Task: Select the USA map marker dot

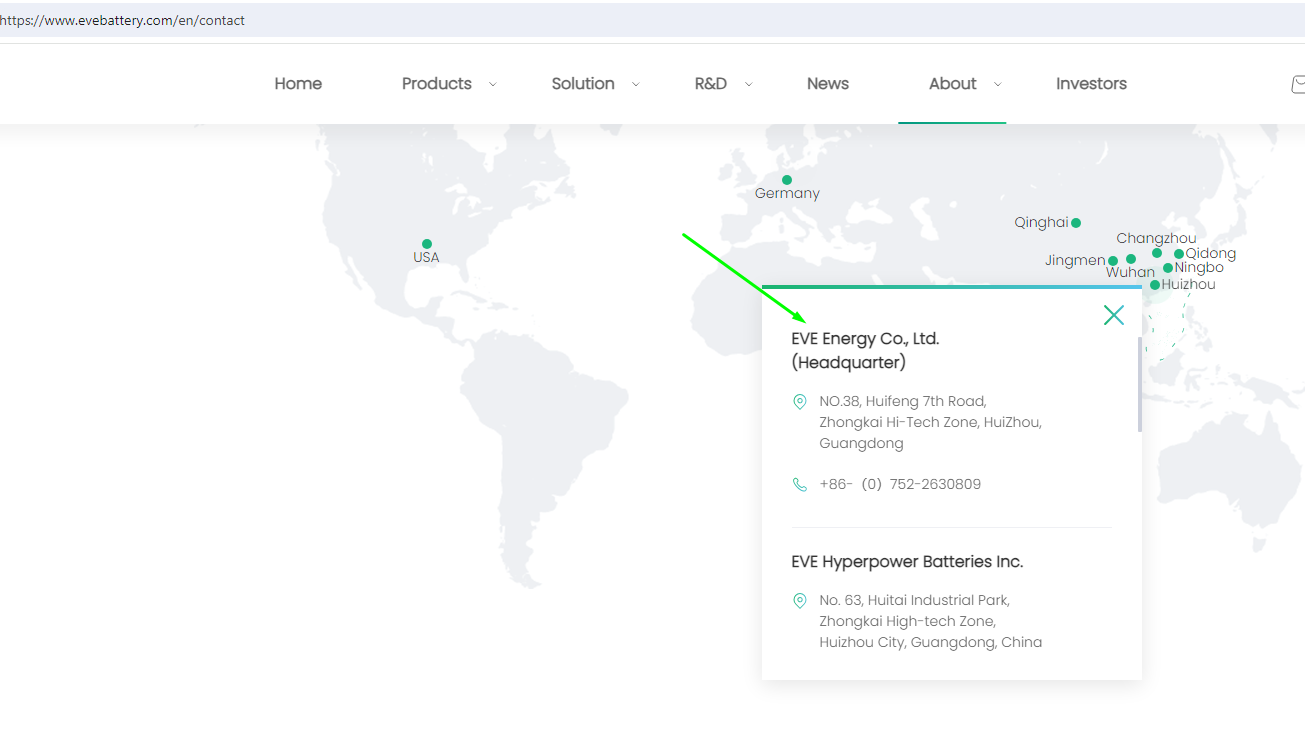Action: point(427,244)
